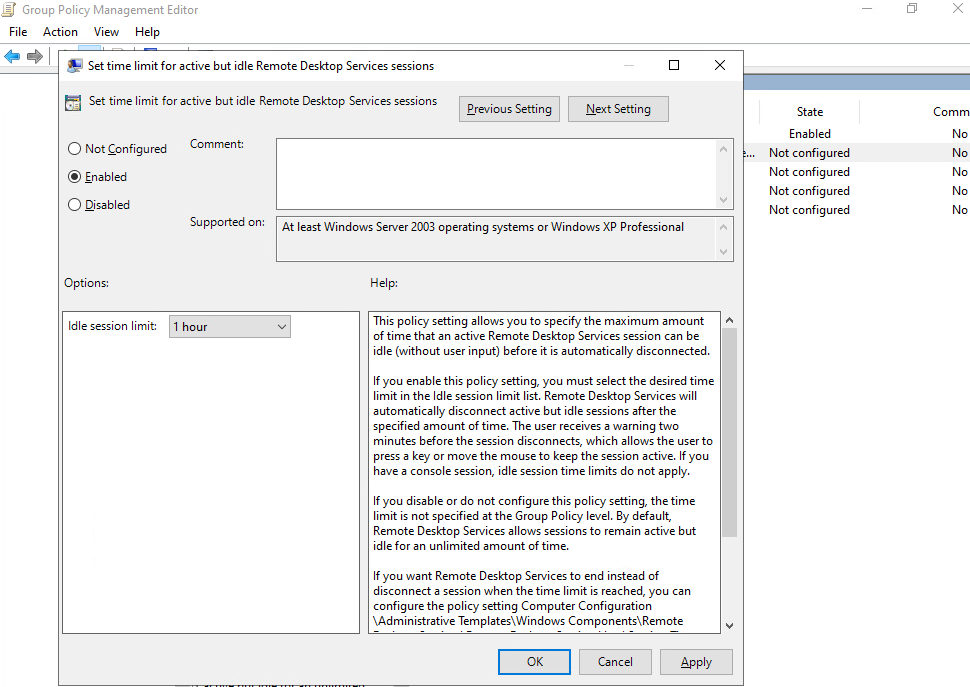
Task: Click the Comment box scroll-down arrow
Action: [724, 199]
